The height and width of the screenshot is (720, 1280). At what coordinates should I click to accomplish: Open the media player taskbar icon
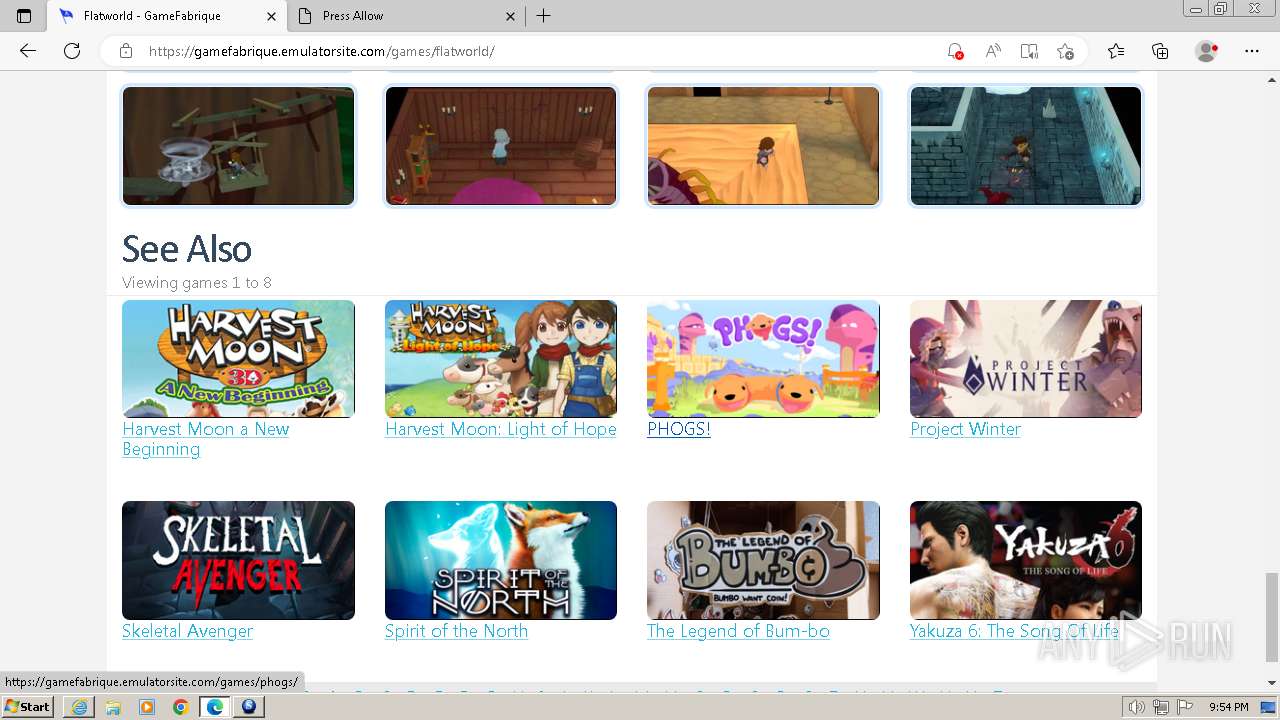point(147,707)
